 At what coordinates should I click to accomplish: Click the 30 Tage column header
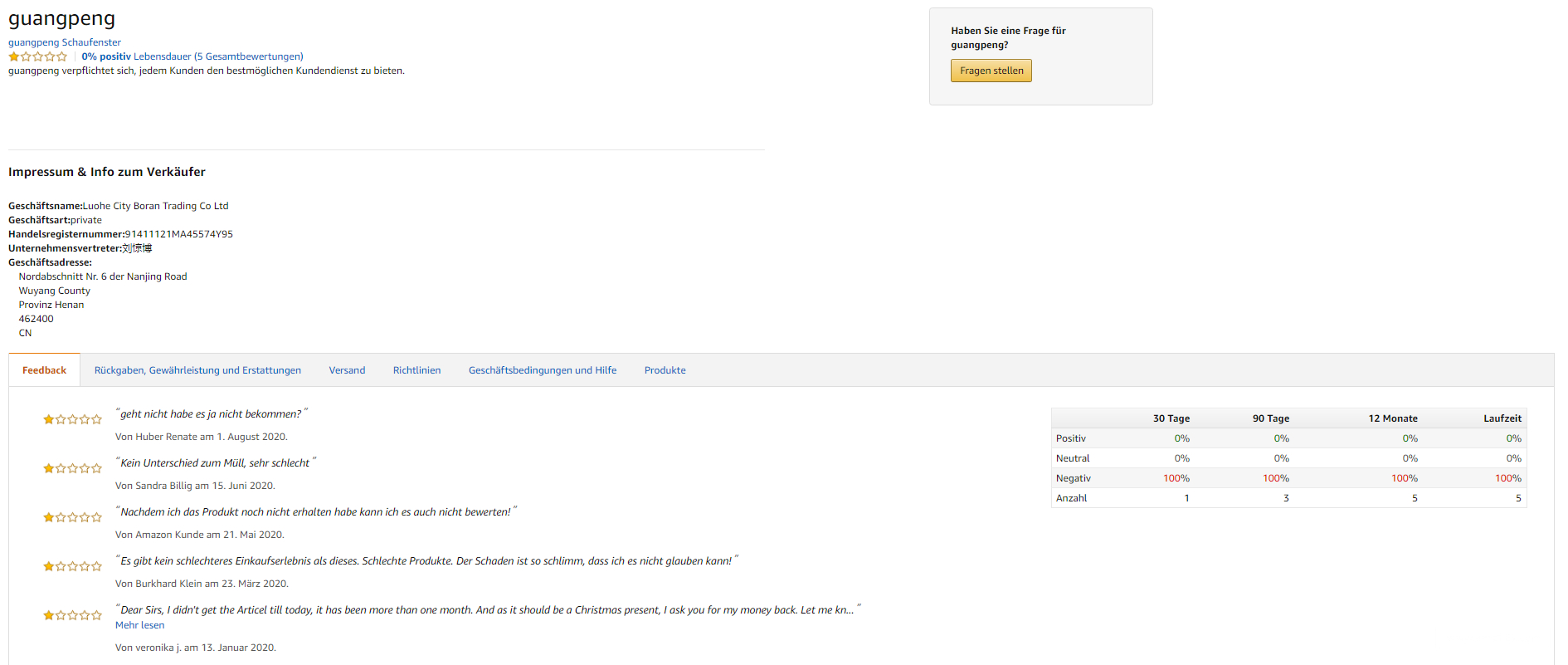click(x=1171, y=418)
